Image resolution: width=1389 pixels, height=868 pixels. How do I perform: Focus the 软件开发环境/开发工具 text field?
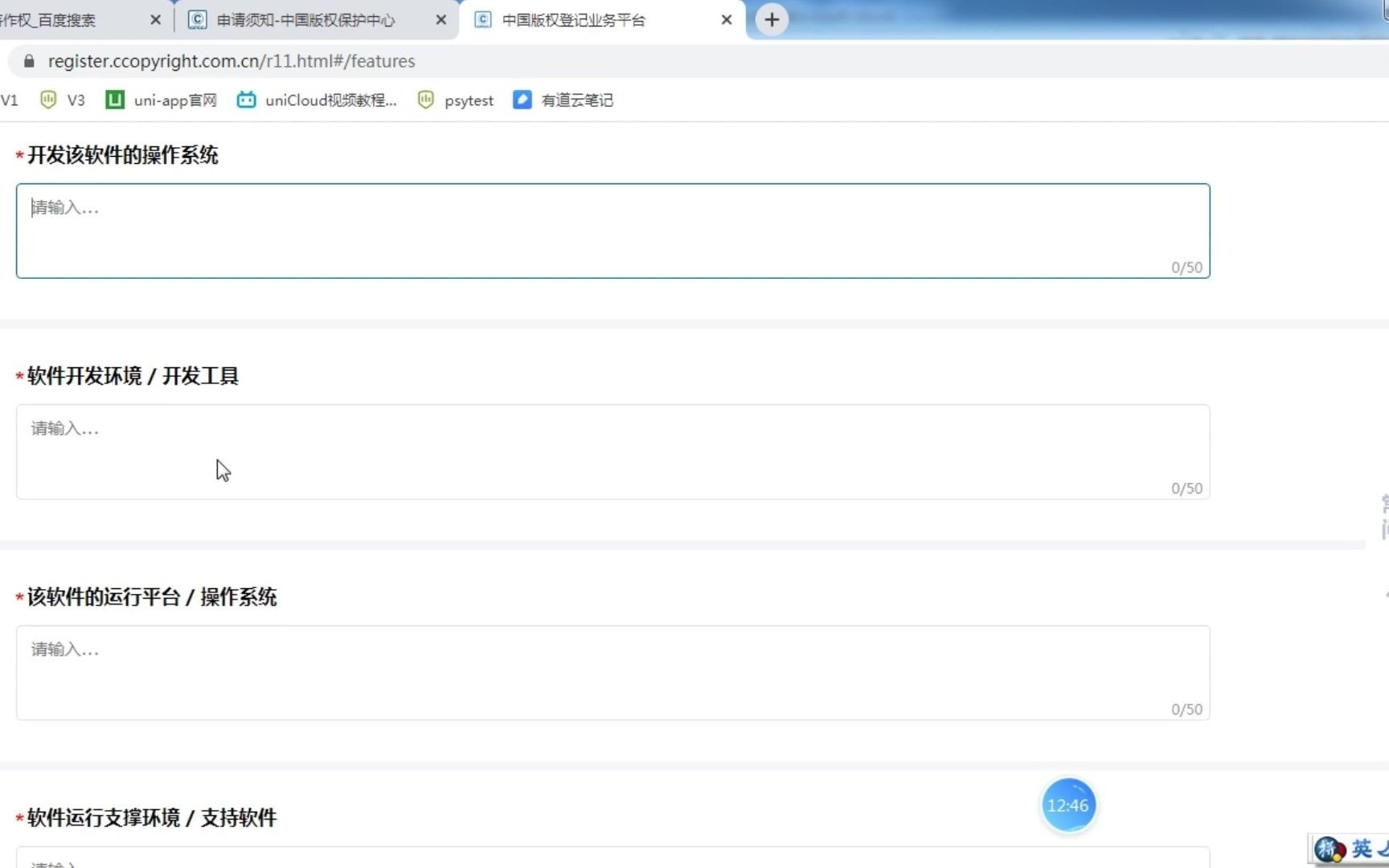coord(613,452)
